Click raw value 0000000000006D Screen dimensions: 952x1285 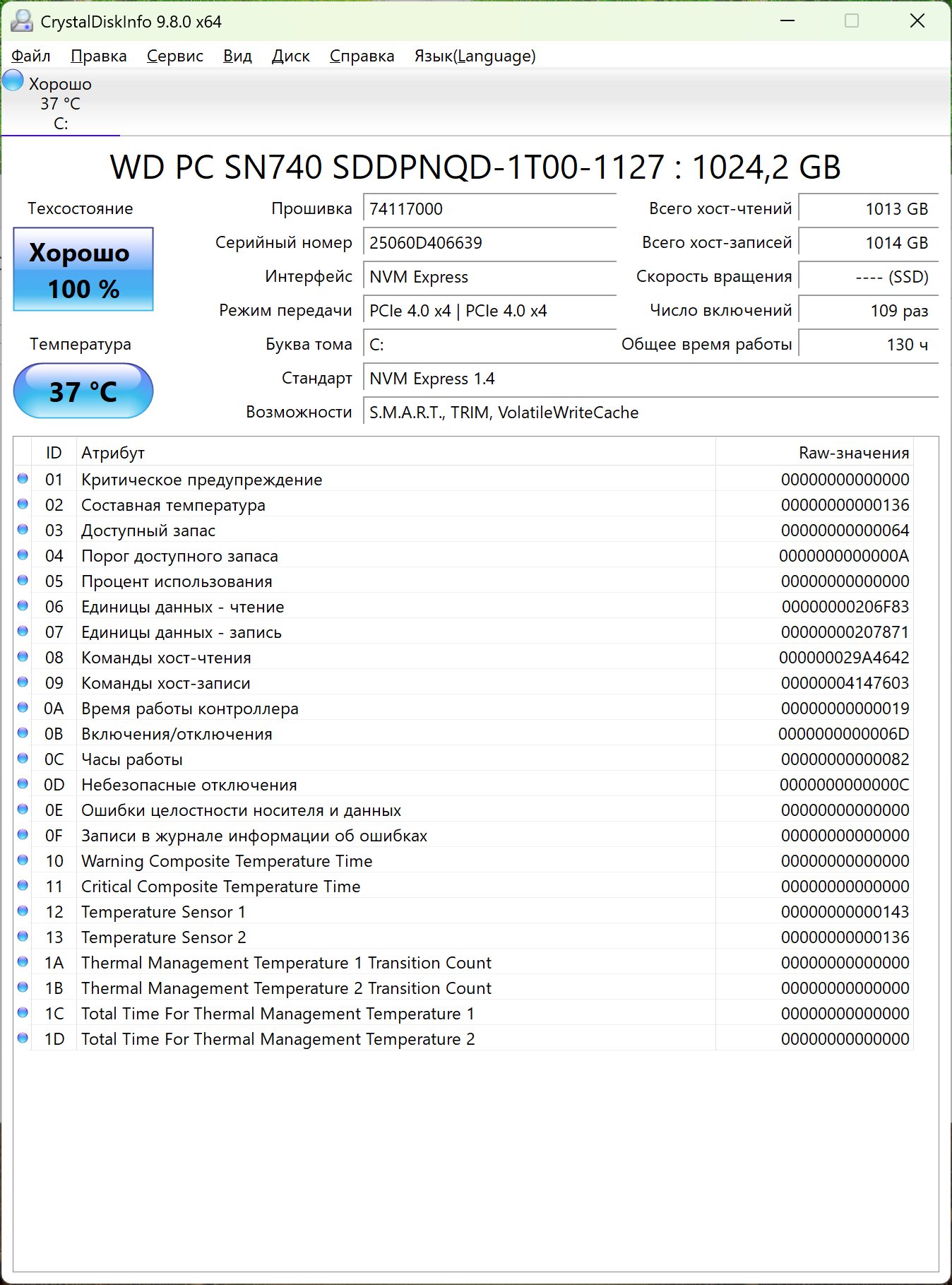[x=844, y=734]
